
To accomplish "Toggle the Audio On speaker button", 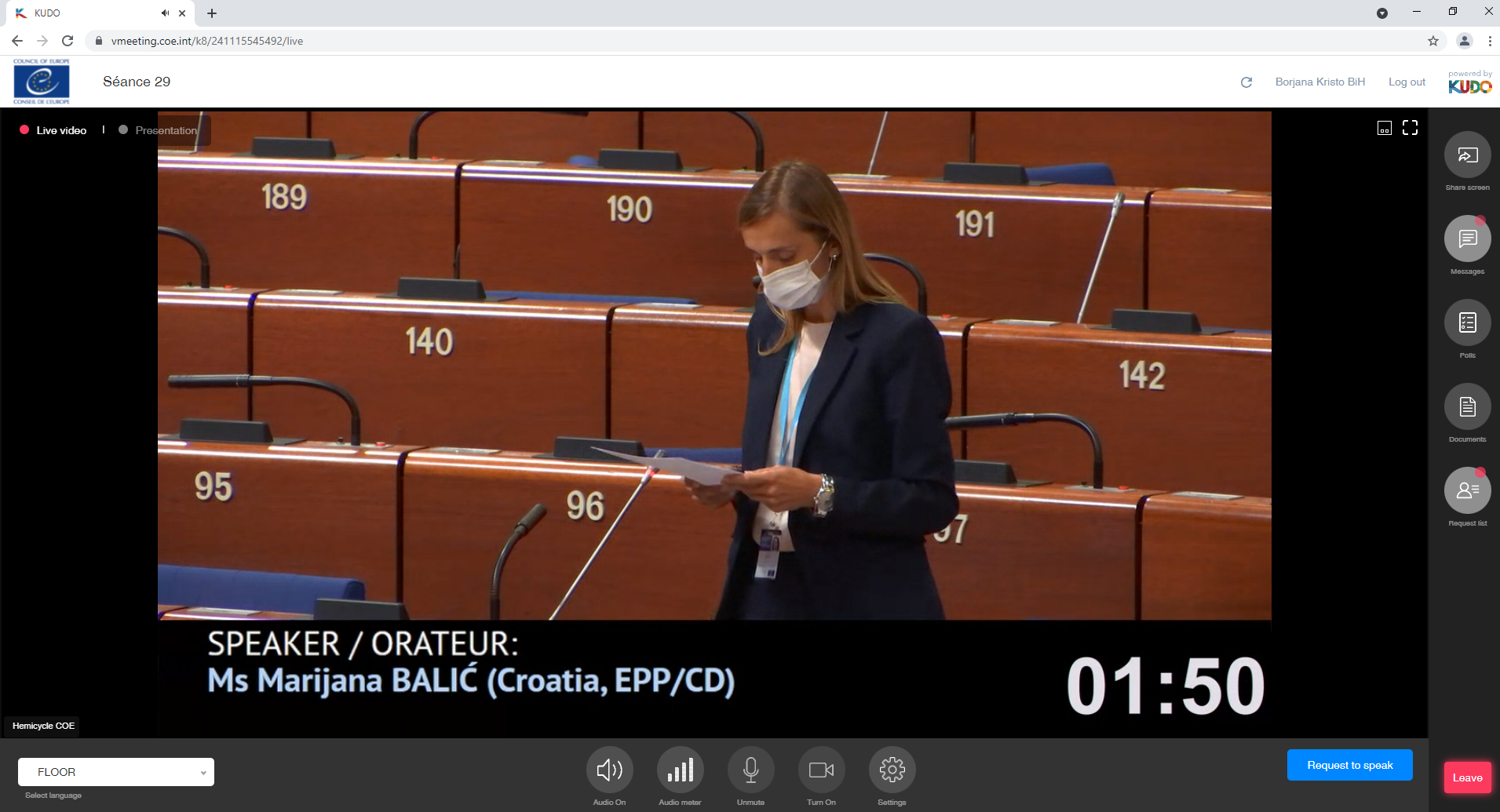I will [x=609, y=770].
